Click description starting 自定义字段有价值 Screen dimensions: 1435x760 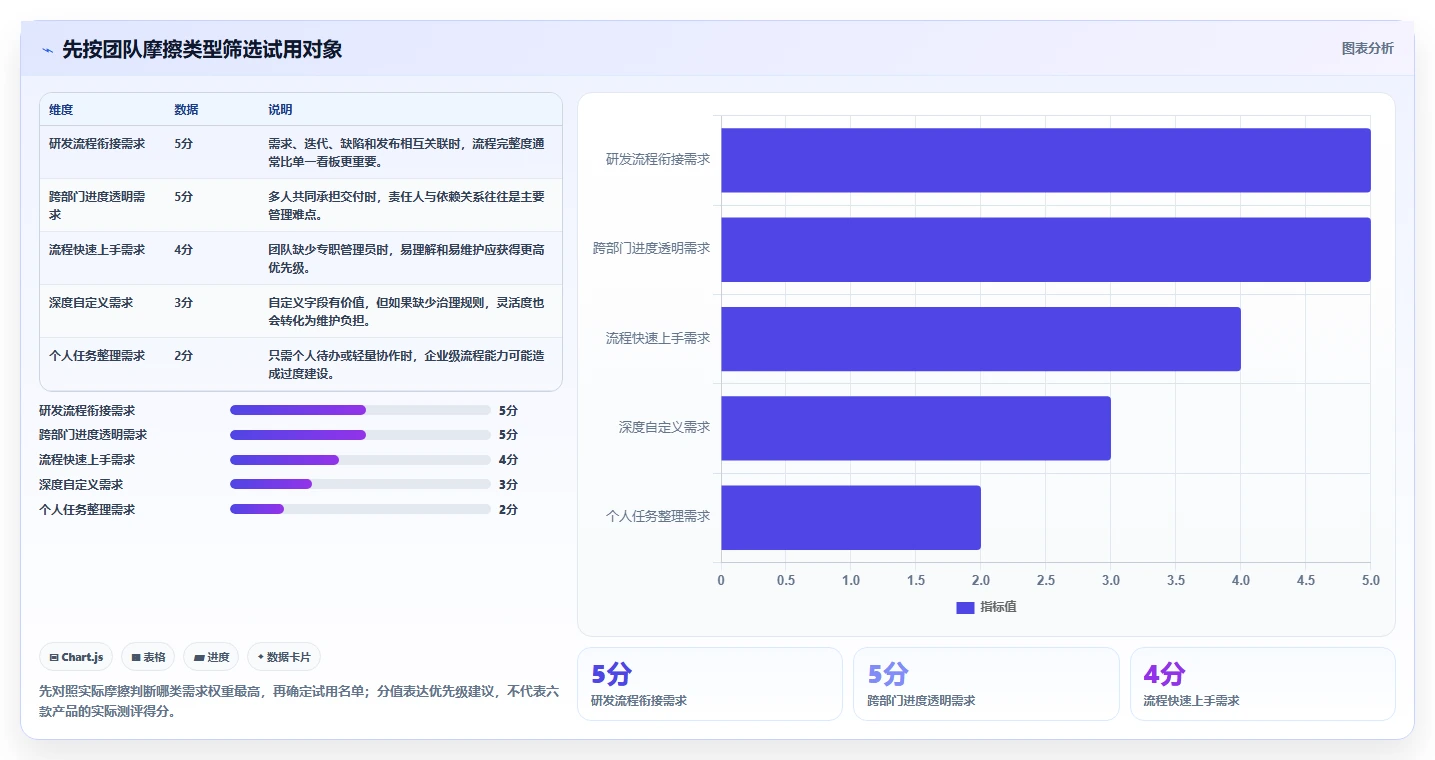tap(407, 311)
